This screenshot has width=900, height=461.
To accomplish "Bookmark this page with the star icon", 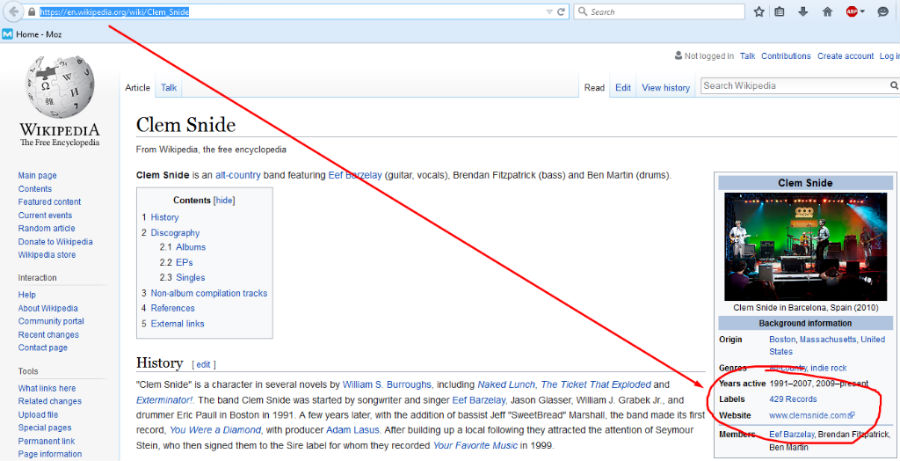I will (x=759, y=11).
